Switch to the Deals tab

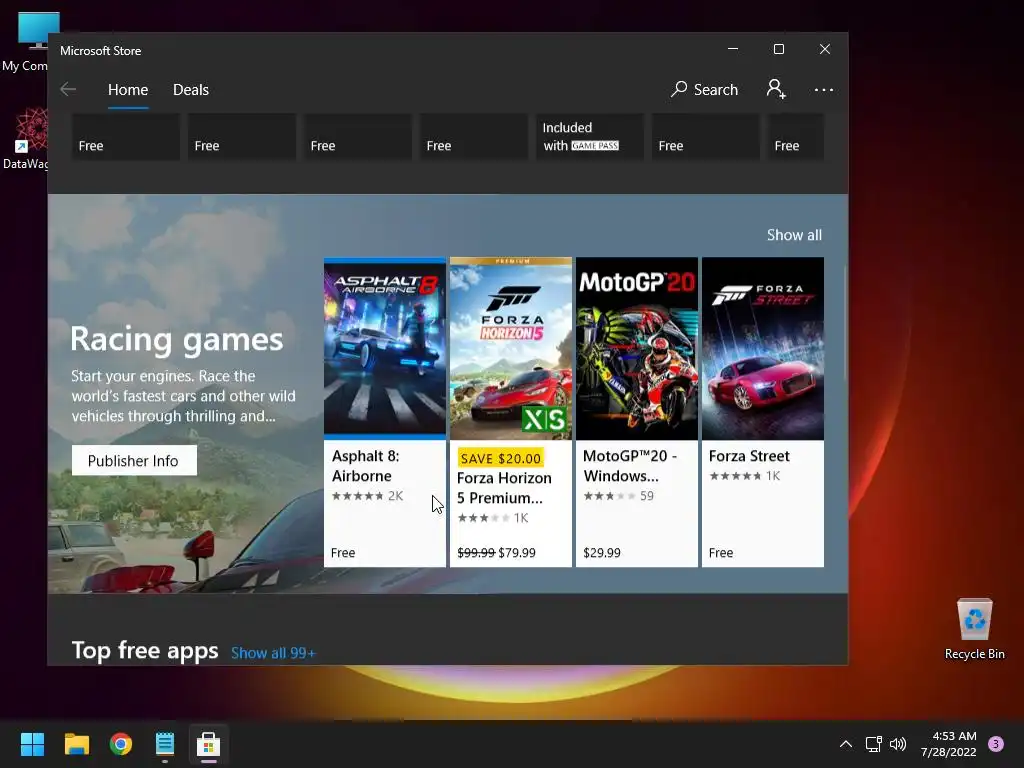point(191,89)
